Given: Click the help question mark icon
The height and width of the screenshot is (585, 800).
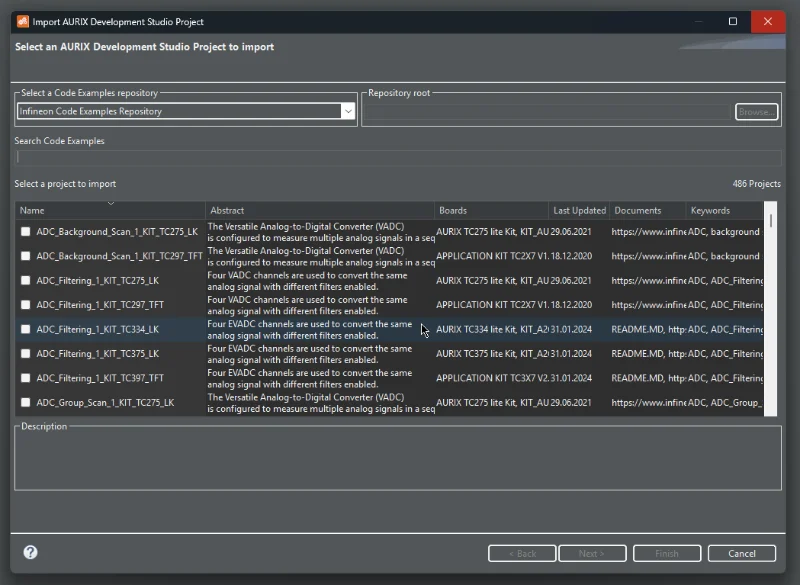Looking at the screenshot, I should click(x=30, y=553).
